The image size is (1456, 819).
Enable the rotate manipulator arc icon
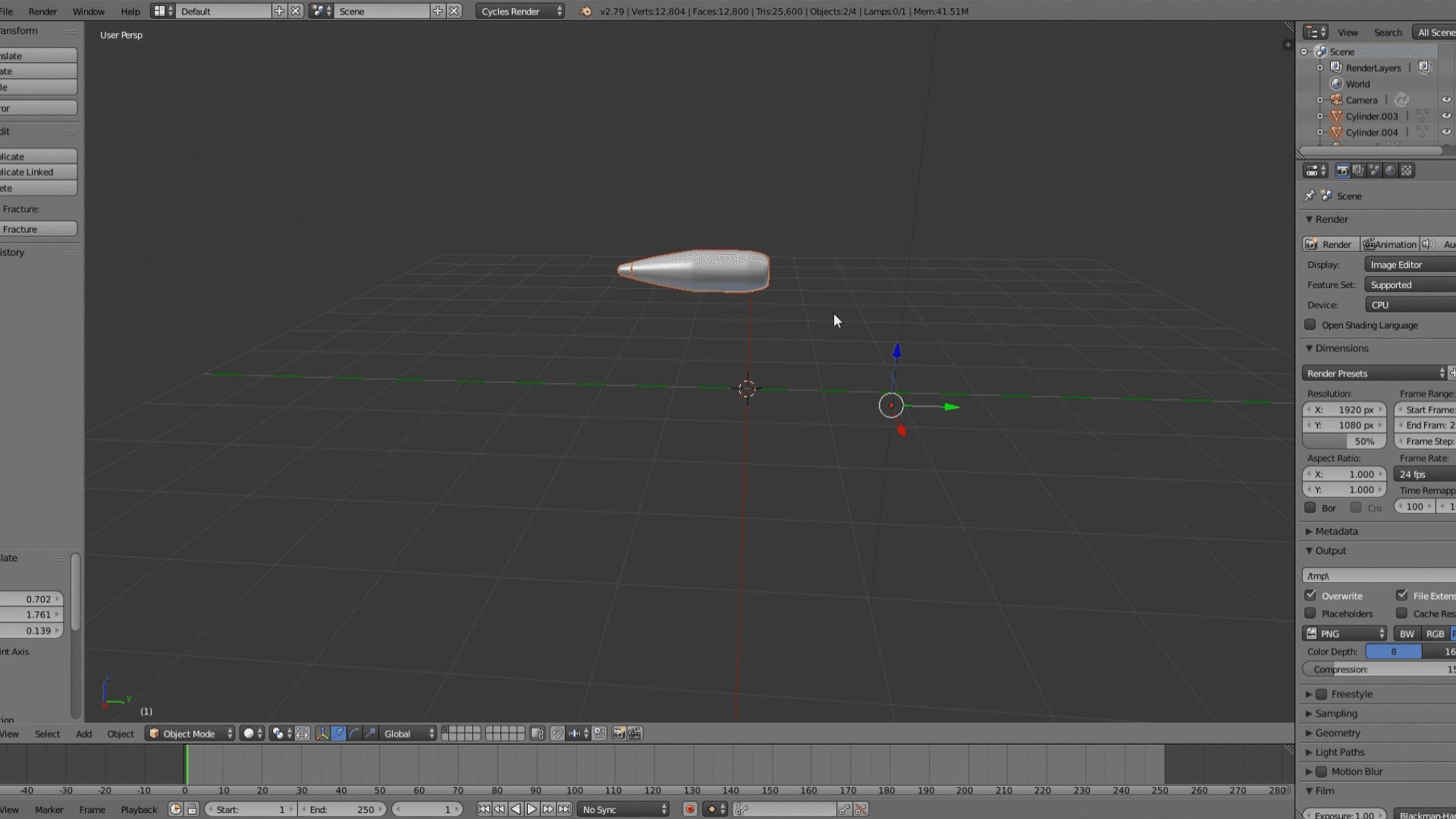(x=355, y=733)
